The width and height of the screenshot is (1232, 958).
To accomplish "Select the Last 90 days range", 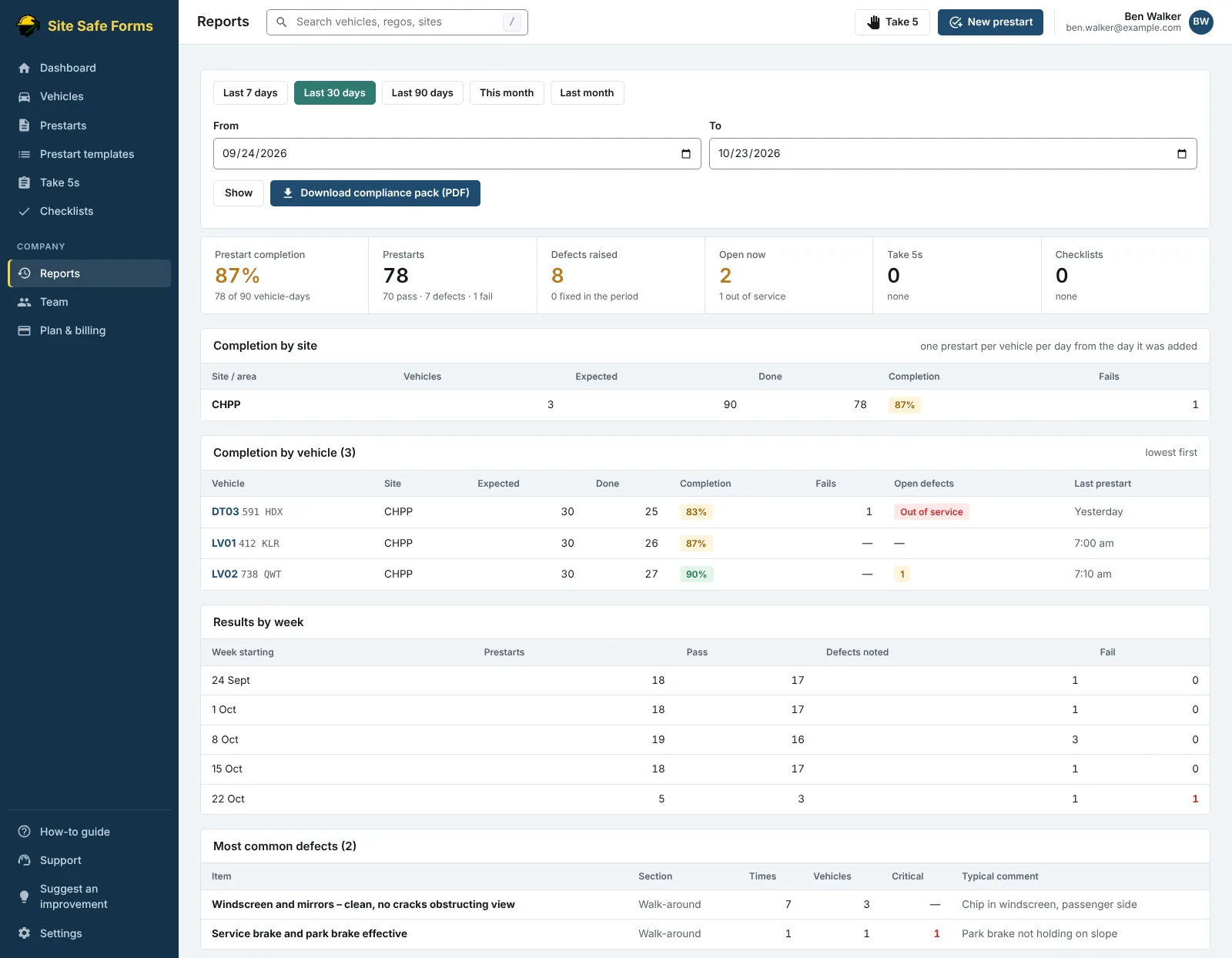I will [423, 93].
